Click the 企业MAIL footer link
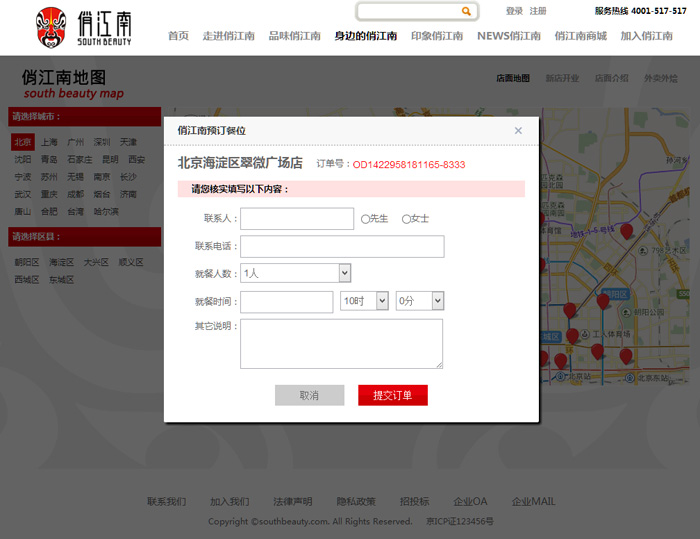Image resolution: width=700 pixels, height=539 pixels. click(x=533, y=501)
